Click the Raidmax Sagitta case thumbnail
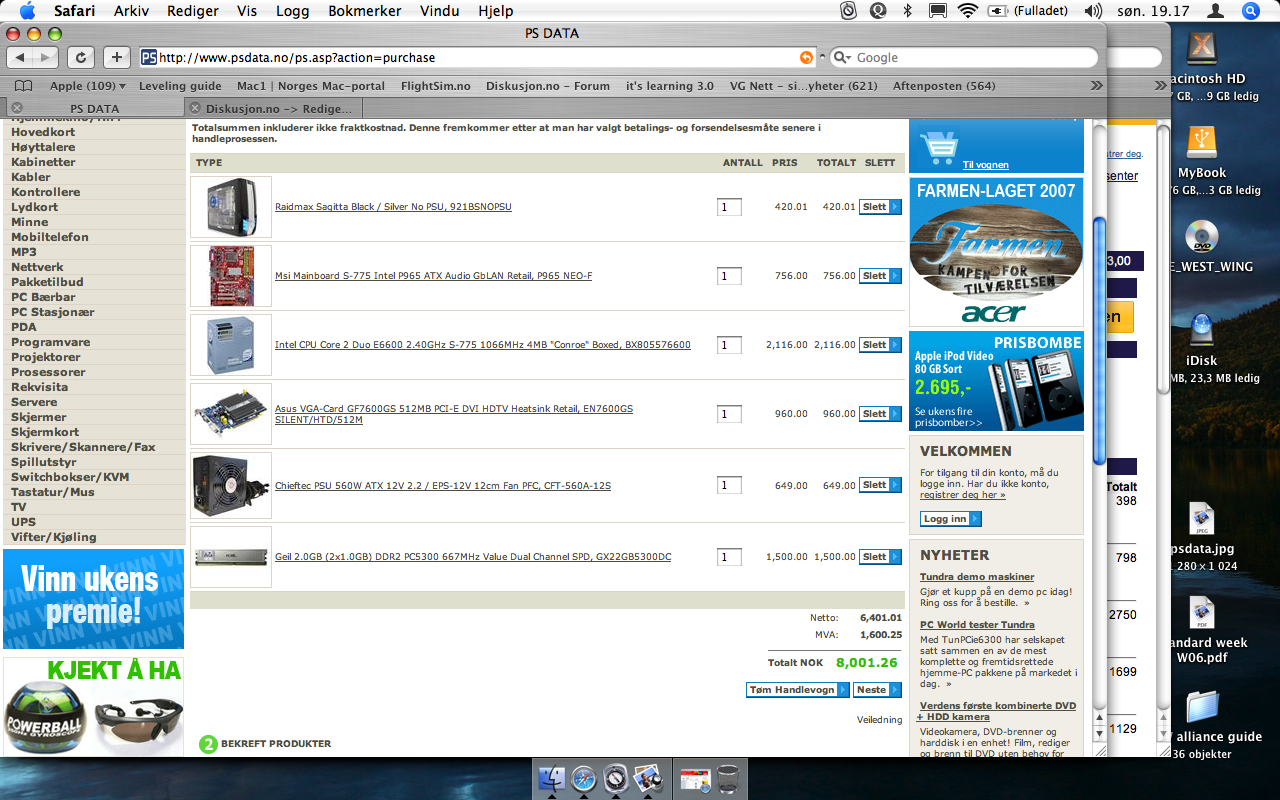1280x800 pixels. pyautogui.click(x=231, y=207)
